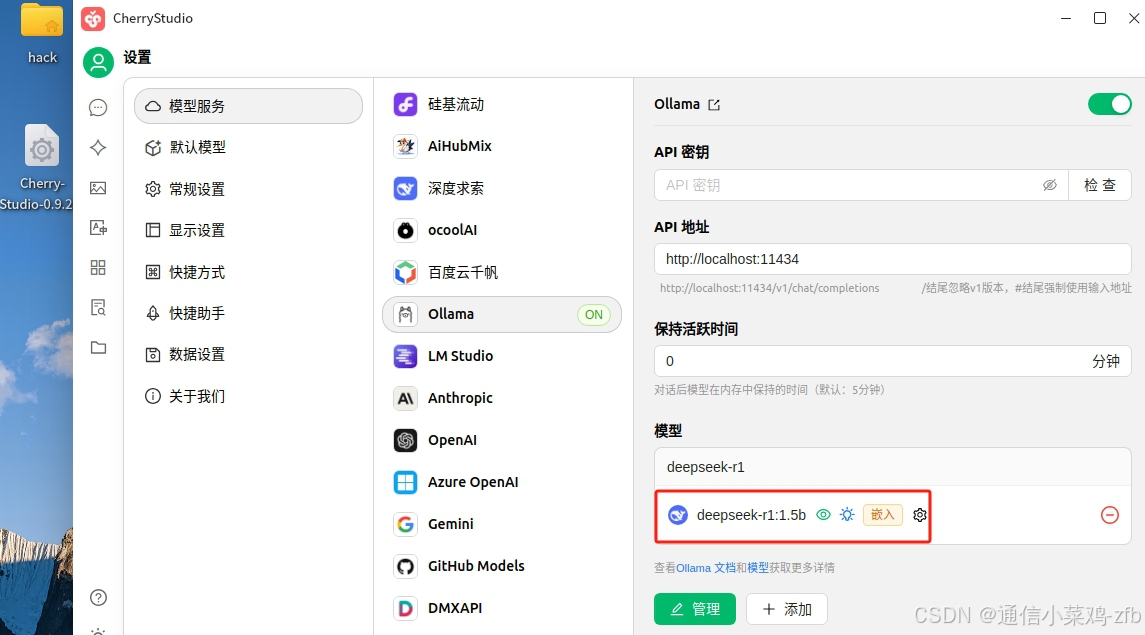
Task: Remove the deepseek-r1:1.5b model
Action: point(1109,515)
